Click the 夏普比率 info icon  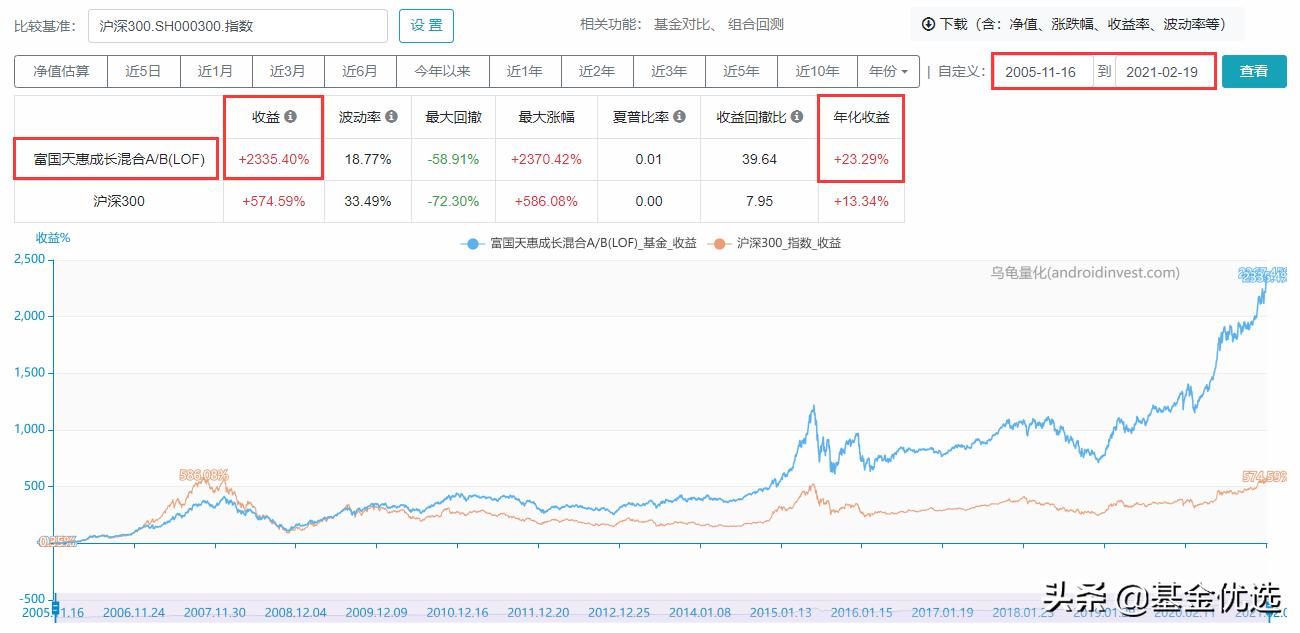pyautogui.click(x=677, y=117)
